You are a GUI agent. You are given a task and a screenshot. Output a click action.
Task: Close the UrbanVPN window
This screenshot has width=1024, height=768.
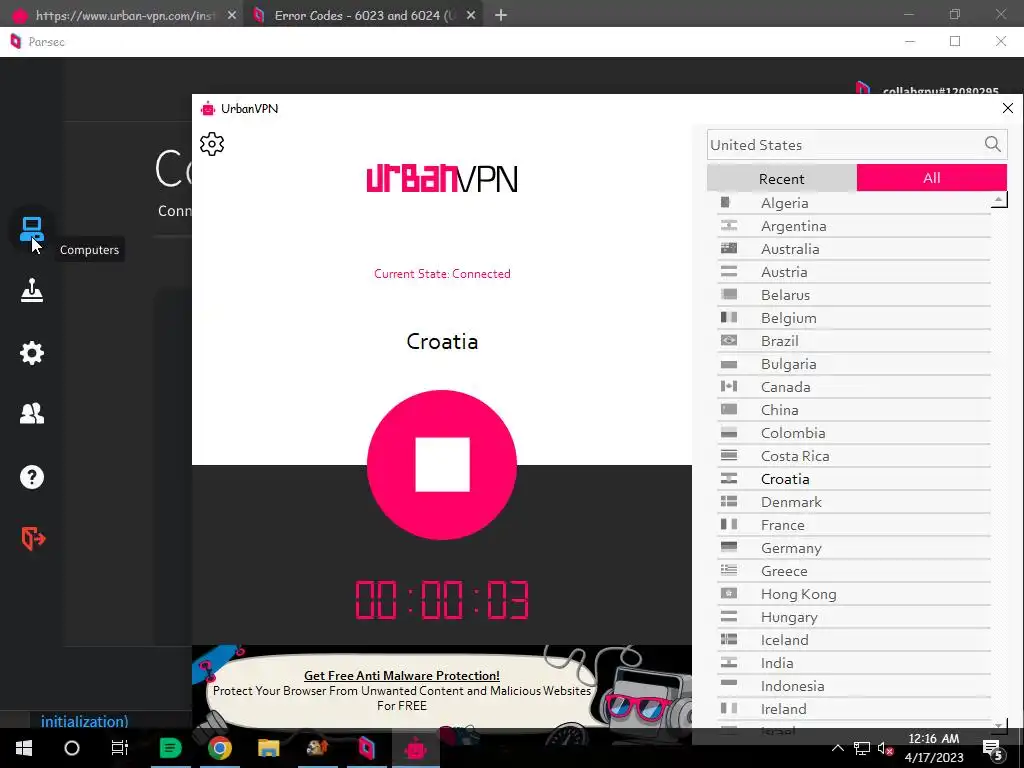click(x=1008, y=108)
